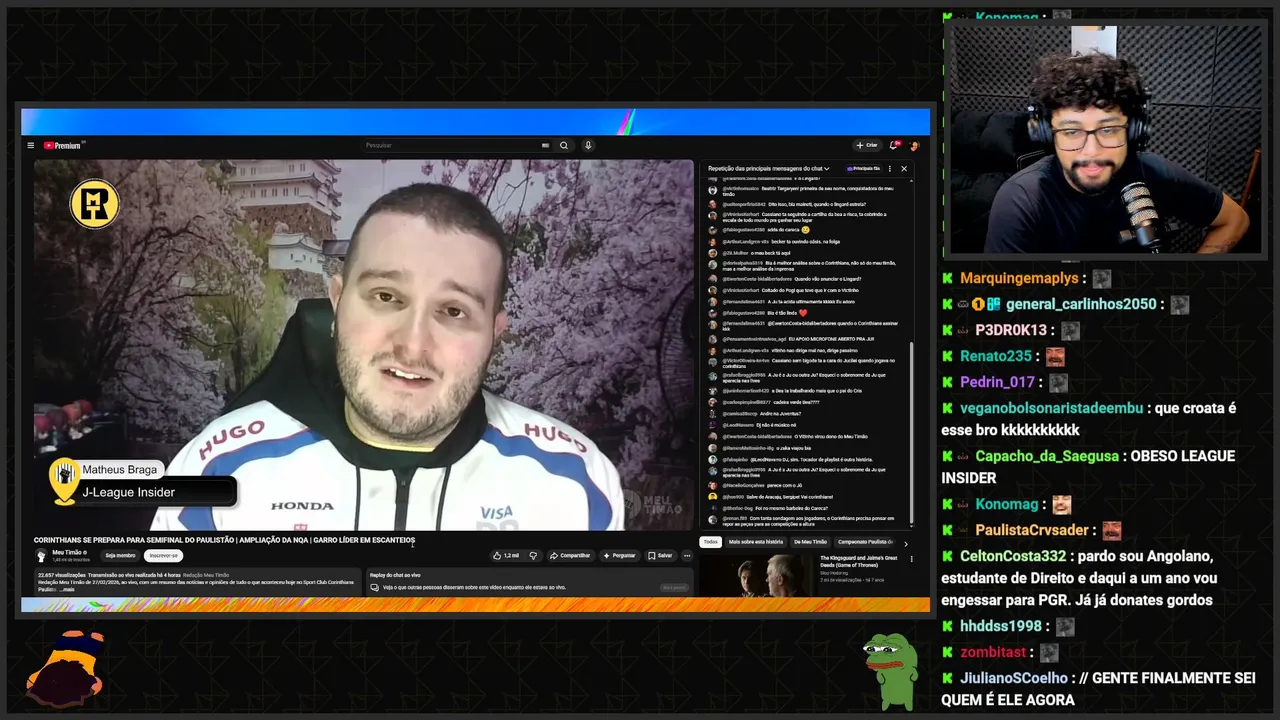The height and width of the screenshot is (720, 1280).
Task: Open the Criar create button
Action: (867, 145)
